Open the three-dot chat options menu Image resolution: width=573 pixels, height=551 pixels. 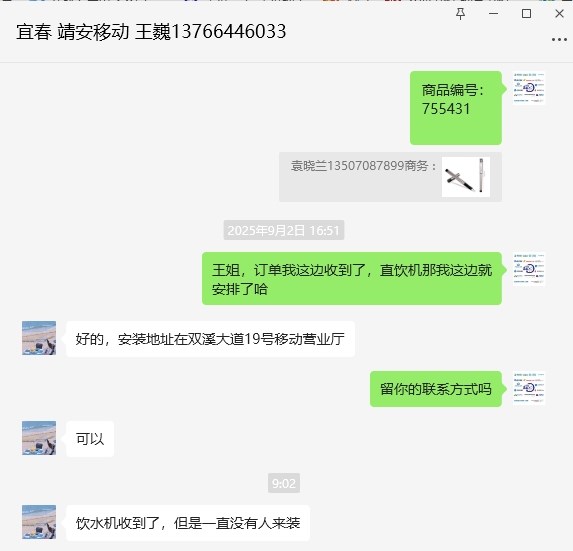point(559,39)
